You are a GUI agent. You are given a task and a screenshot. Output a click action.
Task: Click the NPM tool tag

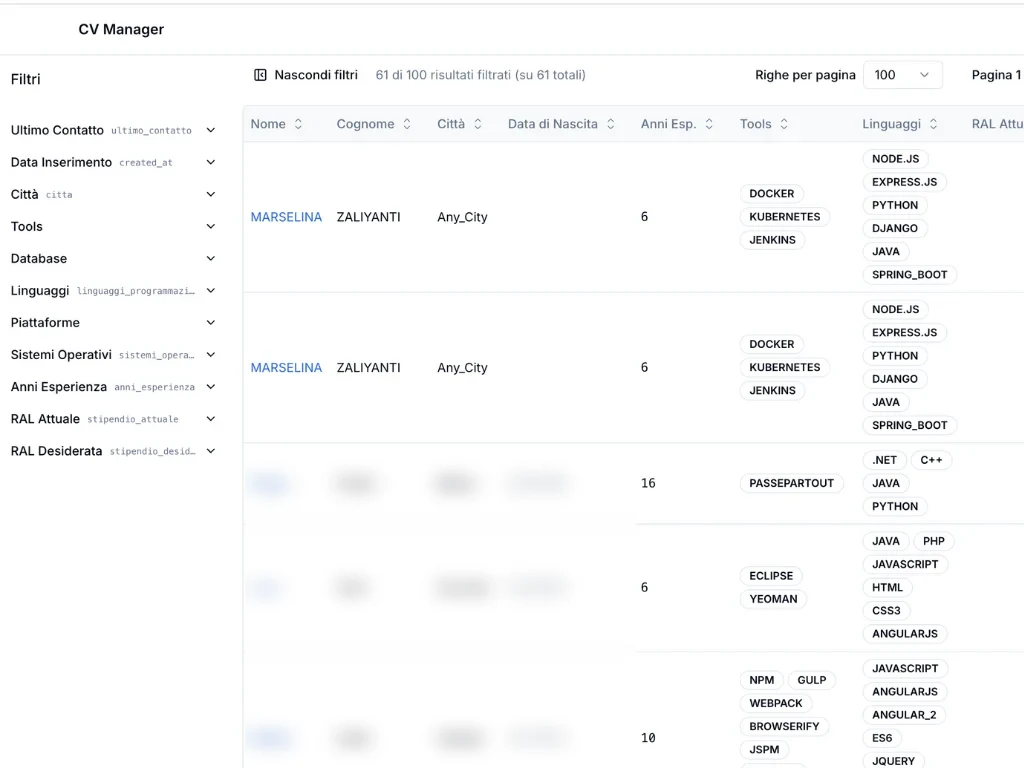click(x=761, y=680)
